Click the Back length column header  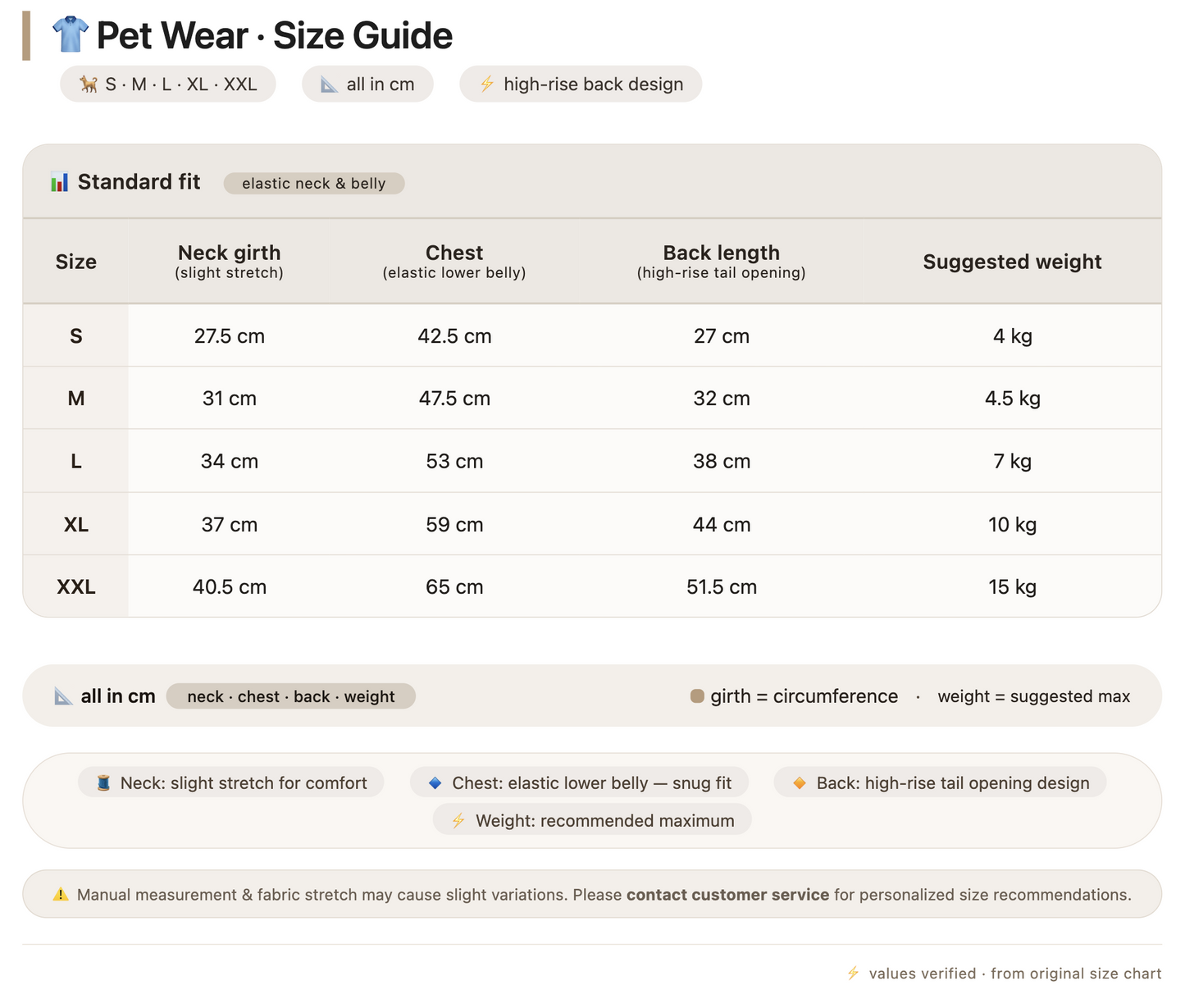coord(722,262)
